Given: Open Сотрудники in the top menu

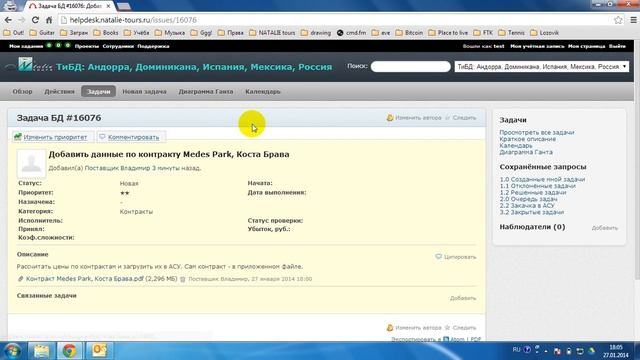Looking at the screenshot, I should tap(118, 46).
